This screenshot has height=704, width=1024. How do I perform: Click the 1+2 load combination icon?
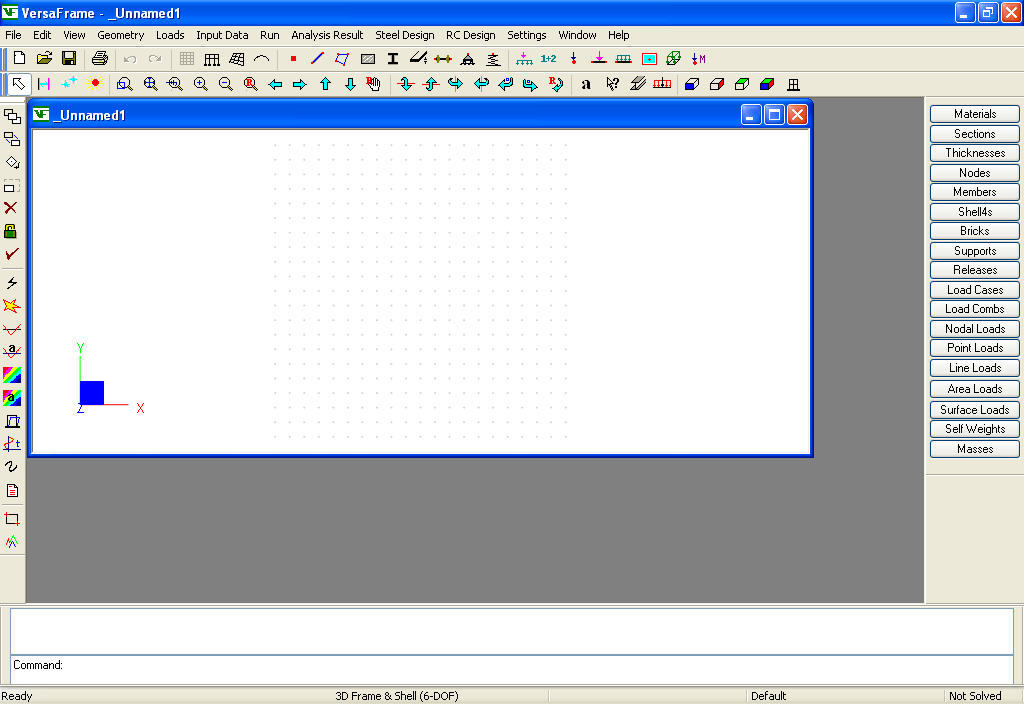[x=549, y=59]
